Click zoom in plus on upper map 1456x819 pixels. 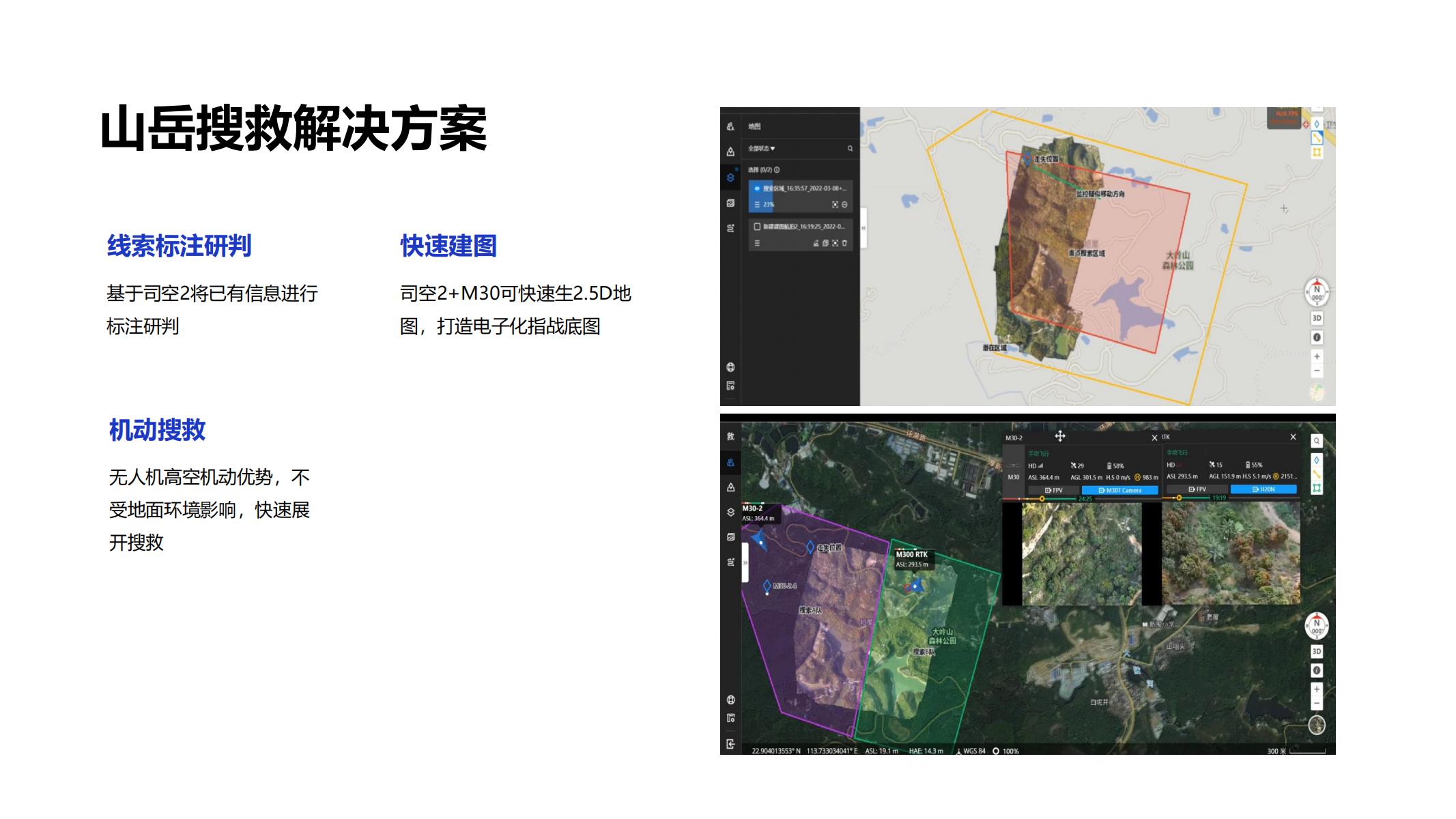(x=1317, y=356)
